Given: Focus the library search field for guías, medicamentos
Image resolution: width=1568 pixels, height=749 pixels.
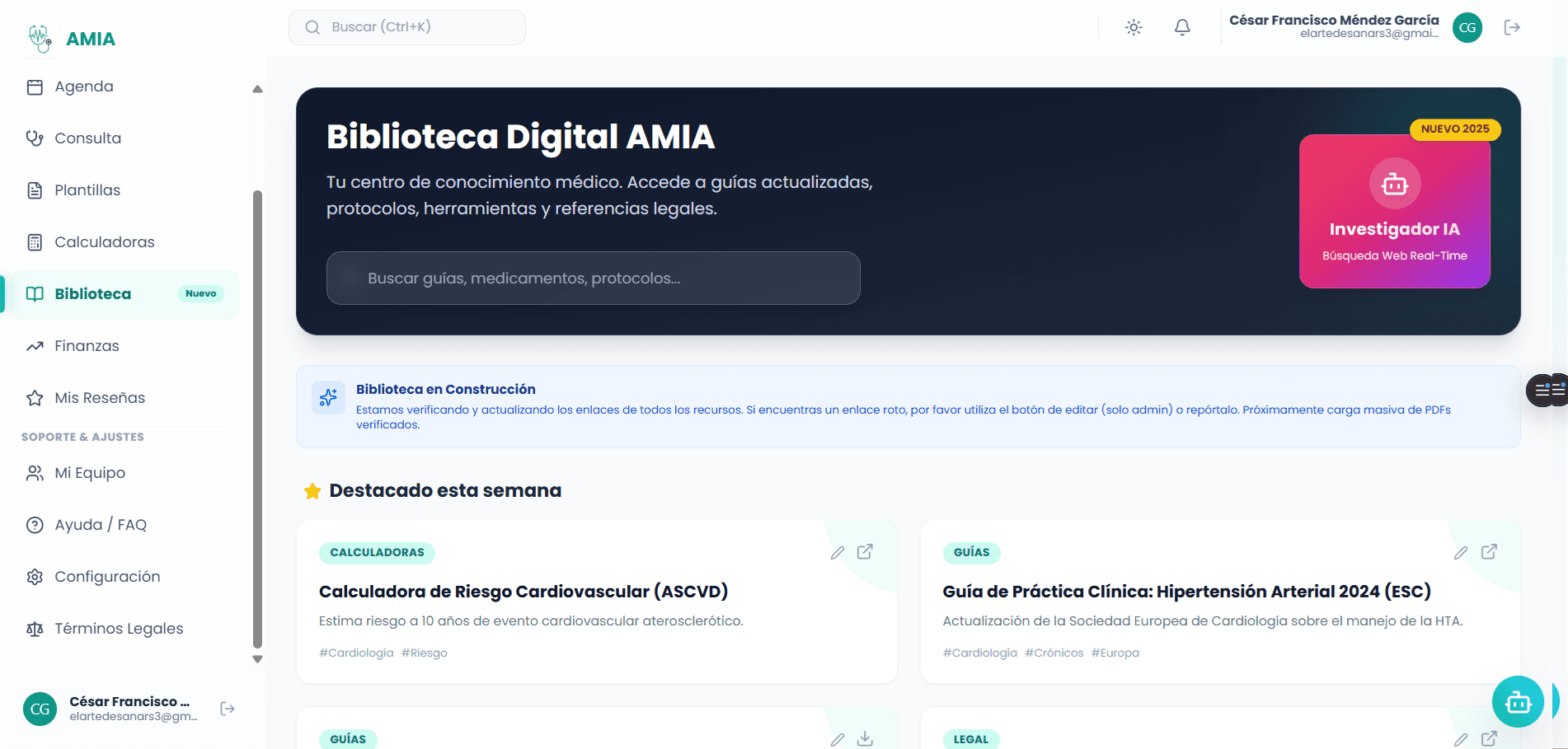Looking at the screenshot, I should point(594,279).
